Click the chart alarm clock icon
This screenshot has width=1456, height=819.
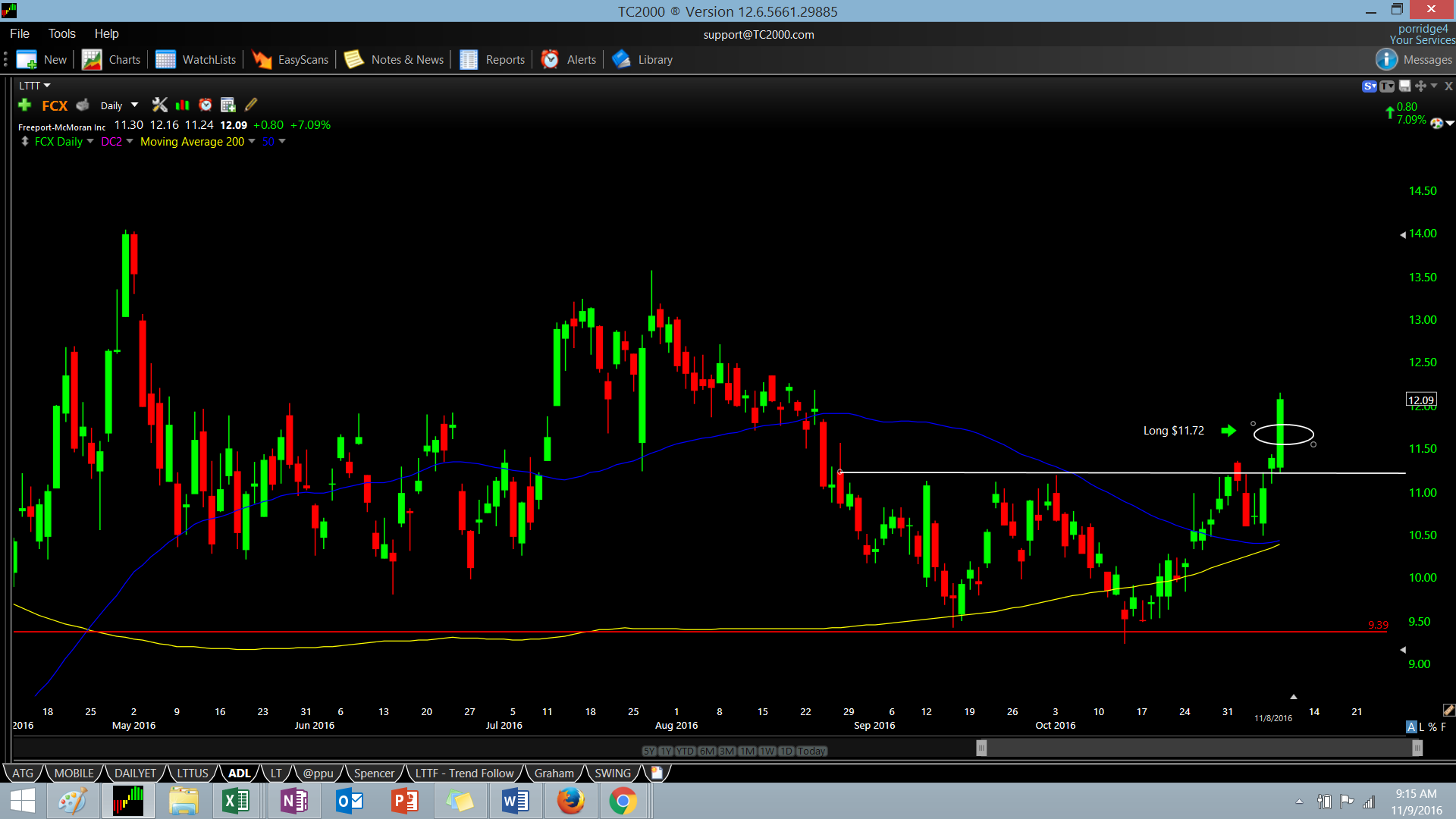tap(206, 105)
